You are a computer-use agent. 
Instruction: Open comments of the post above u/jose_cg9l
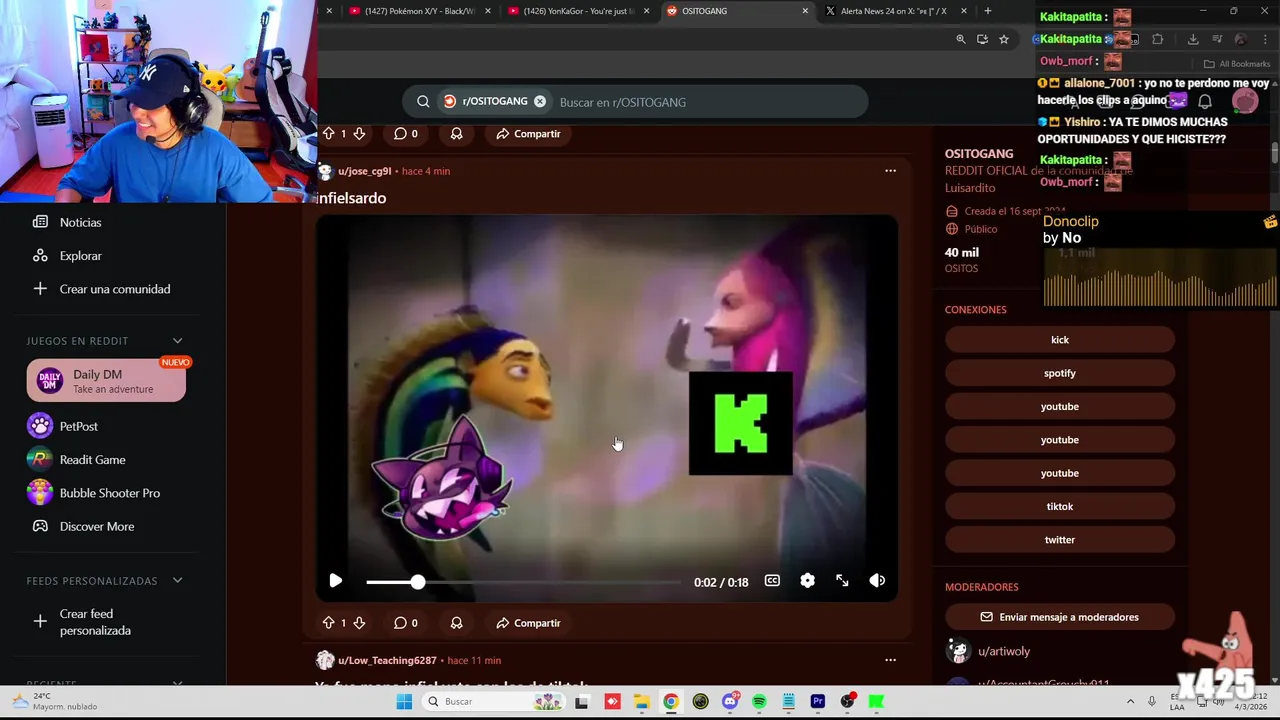[405, 134]
